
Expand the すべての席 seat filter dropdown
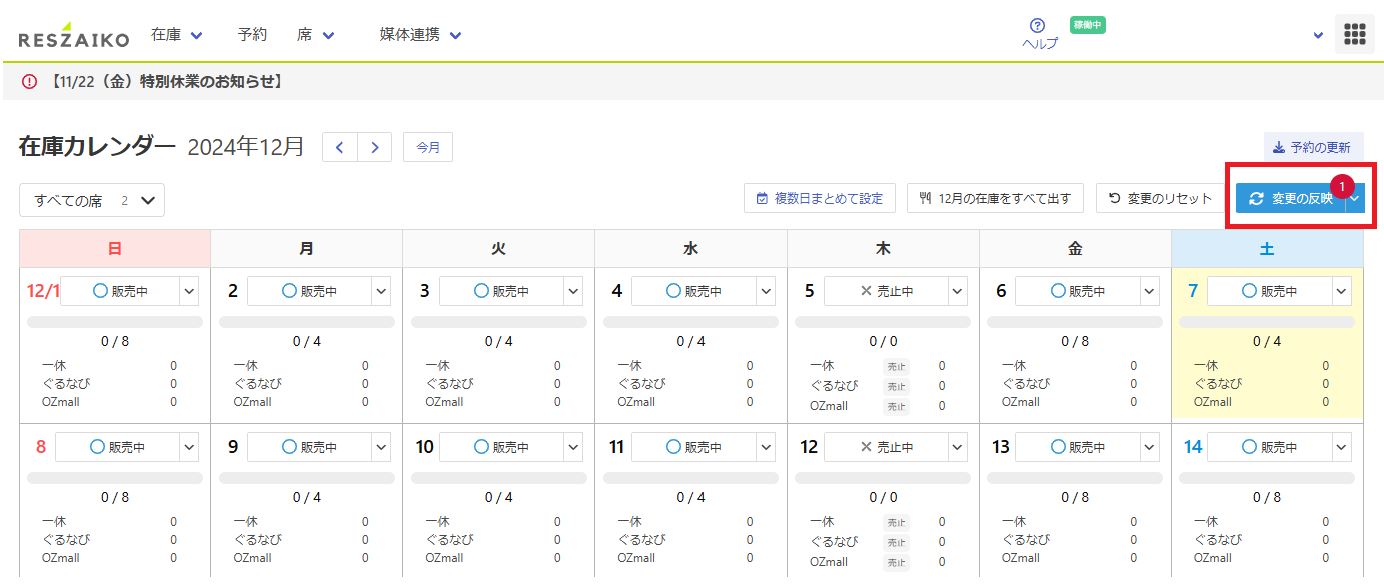point(92,200)
